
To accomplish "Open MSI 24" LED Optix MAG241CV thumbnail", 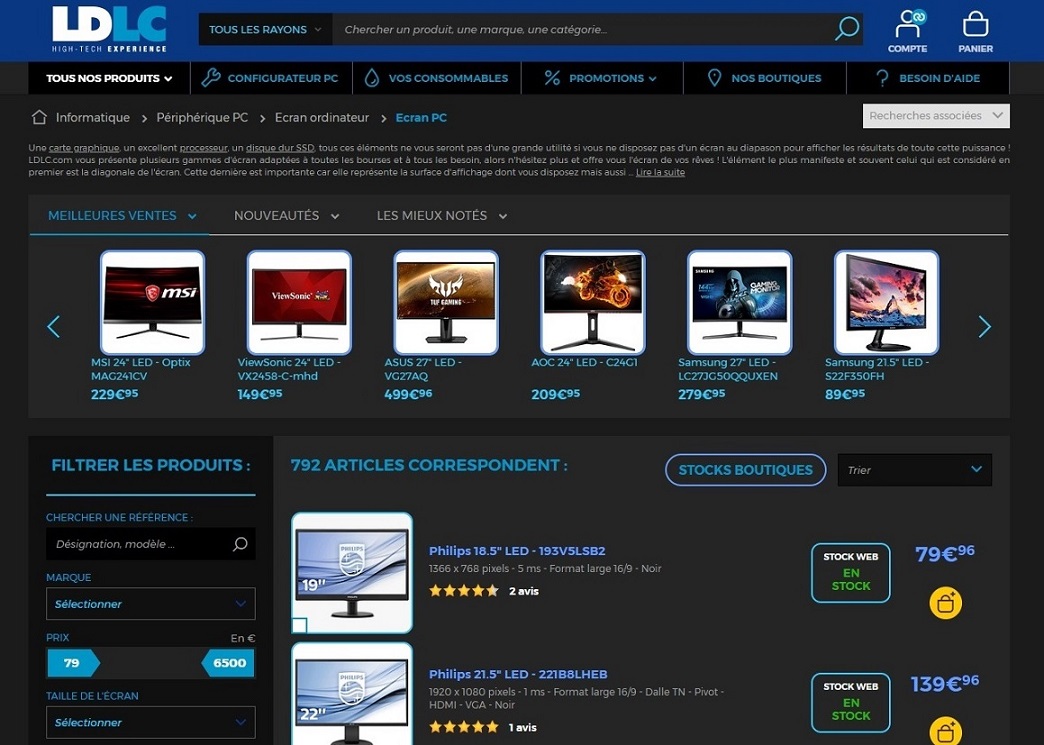I will tap(152, 302).
